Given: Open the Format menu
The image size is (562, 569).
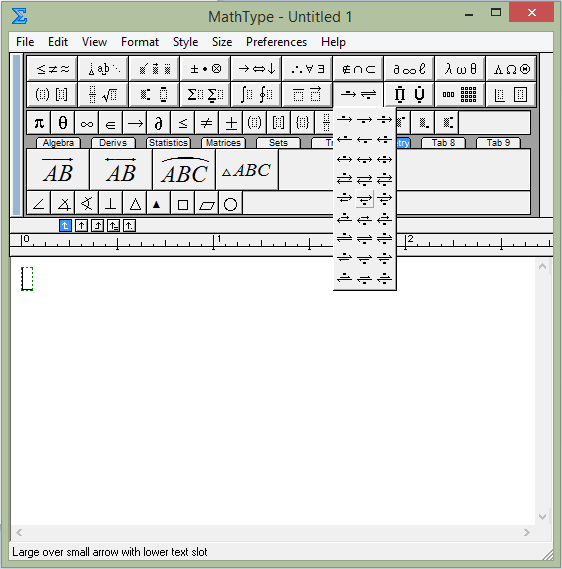Looking at the screenshot, I should point(140,42).
